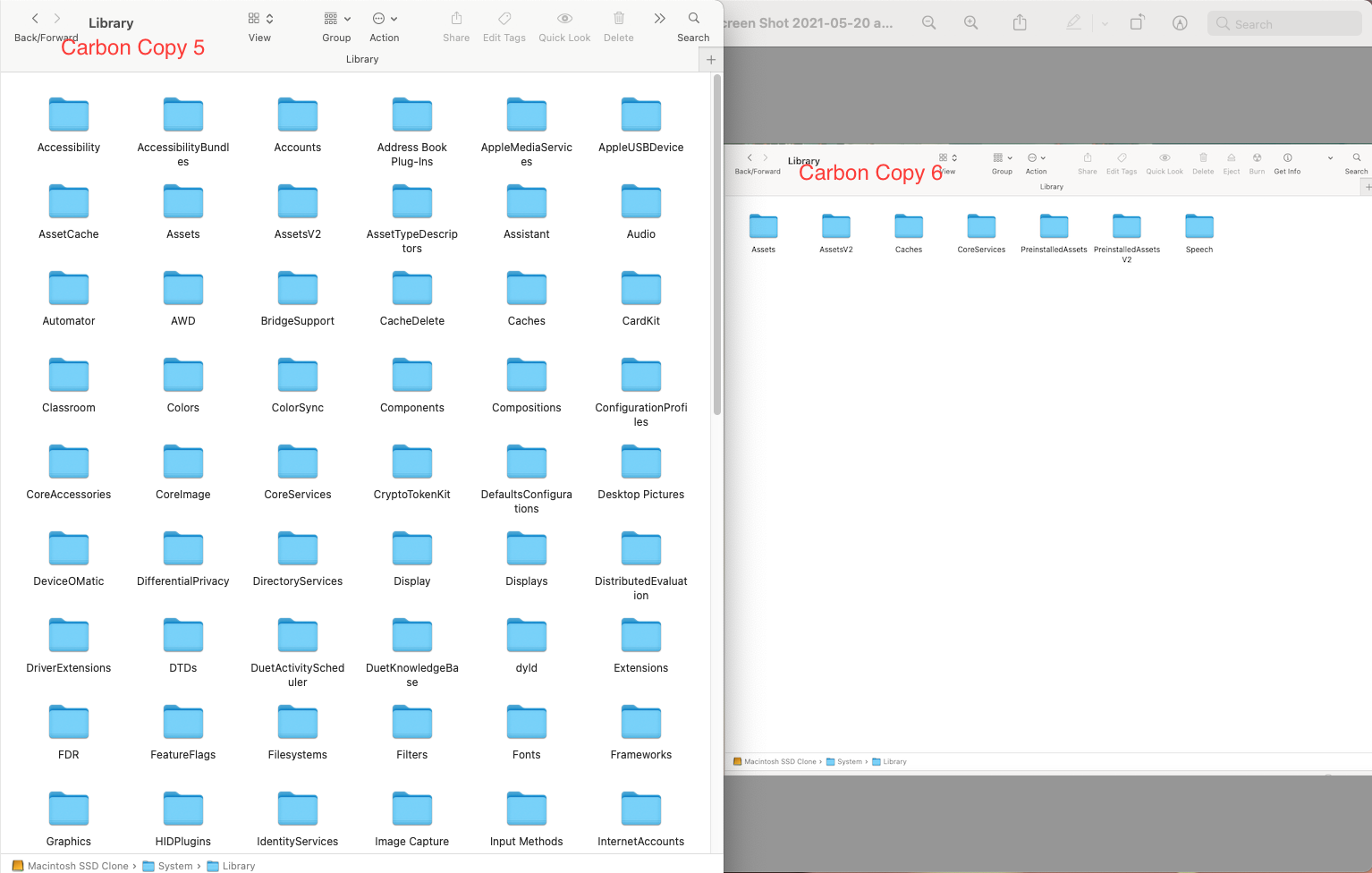Screen dimensions: 1372x873
Task: Click the Share icon in Preview toolbar
Action: click(1020, 23)
